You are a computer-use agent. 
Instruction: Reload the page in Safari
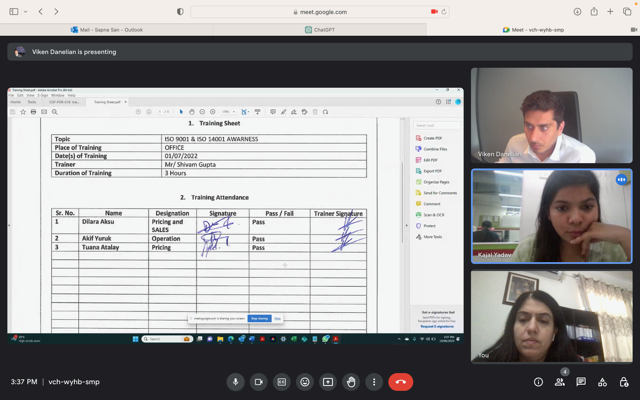pos(444,12)
